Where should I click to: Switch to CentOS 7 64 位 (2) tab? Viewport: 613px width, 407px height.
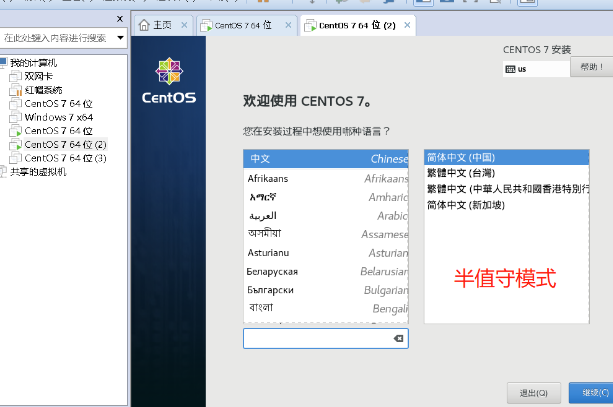pyautogui.click(x=357, y=25)
